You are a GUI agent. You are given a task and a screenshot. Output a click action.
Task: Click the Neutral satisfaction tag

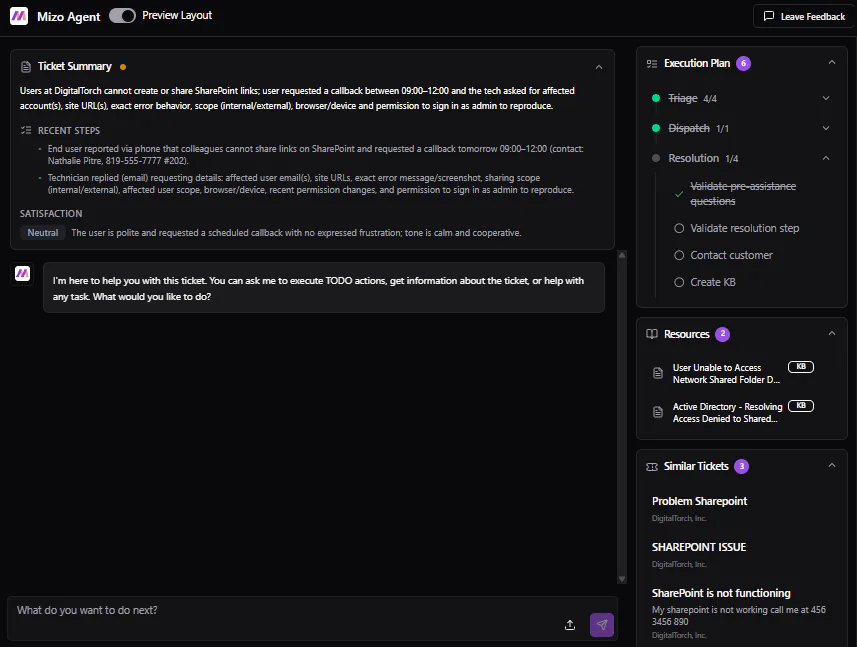(x=43, y=233)
